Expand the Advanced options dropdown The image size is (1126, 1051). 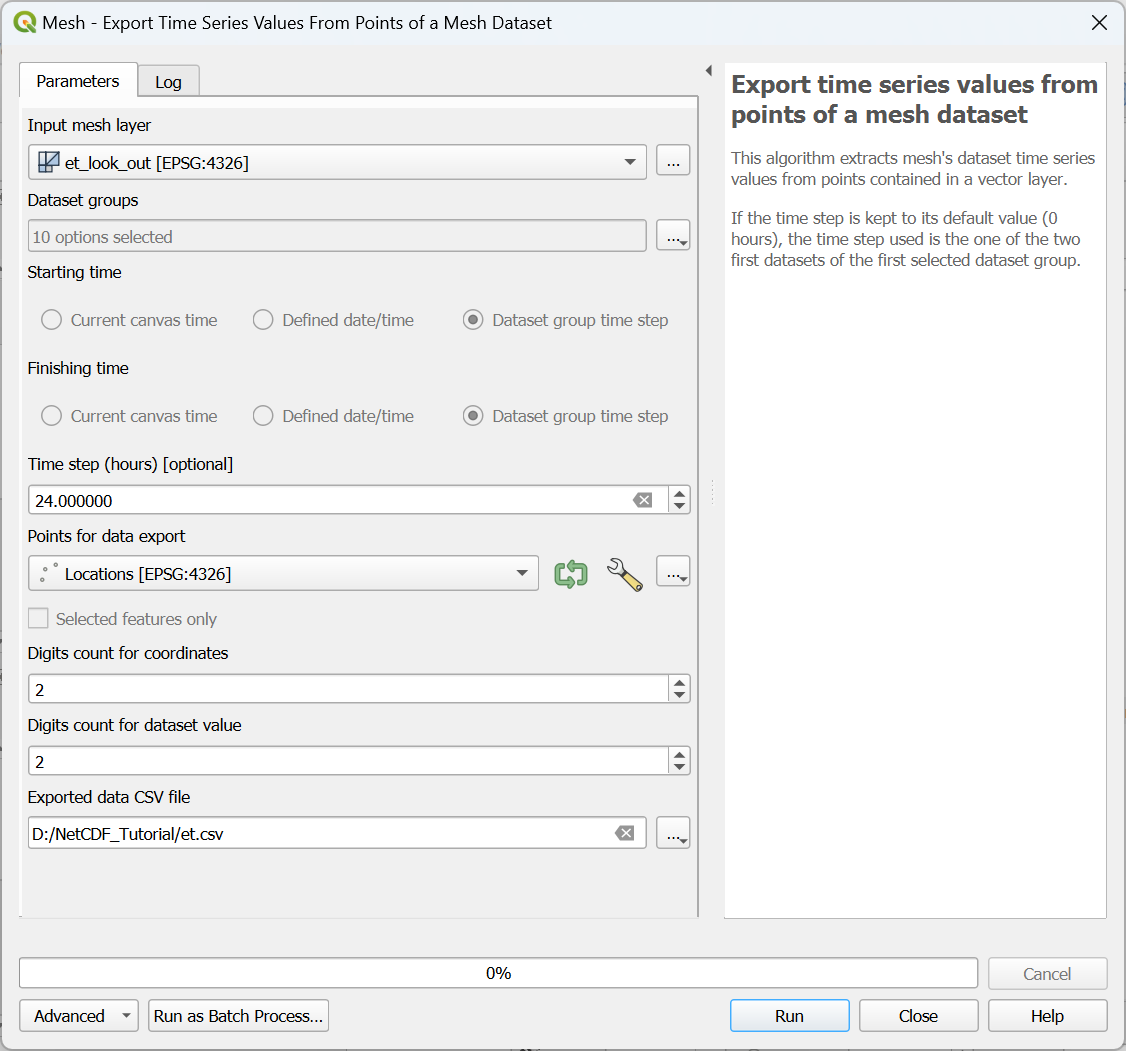pos(78,1015)
